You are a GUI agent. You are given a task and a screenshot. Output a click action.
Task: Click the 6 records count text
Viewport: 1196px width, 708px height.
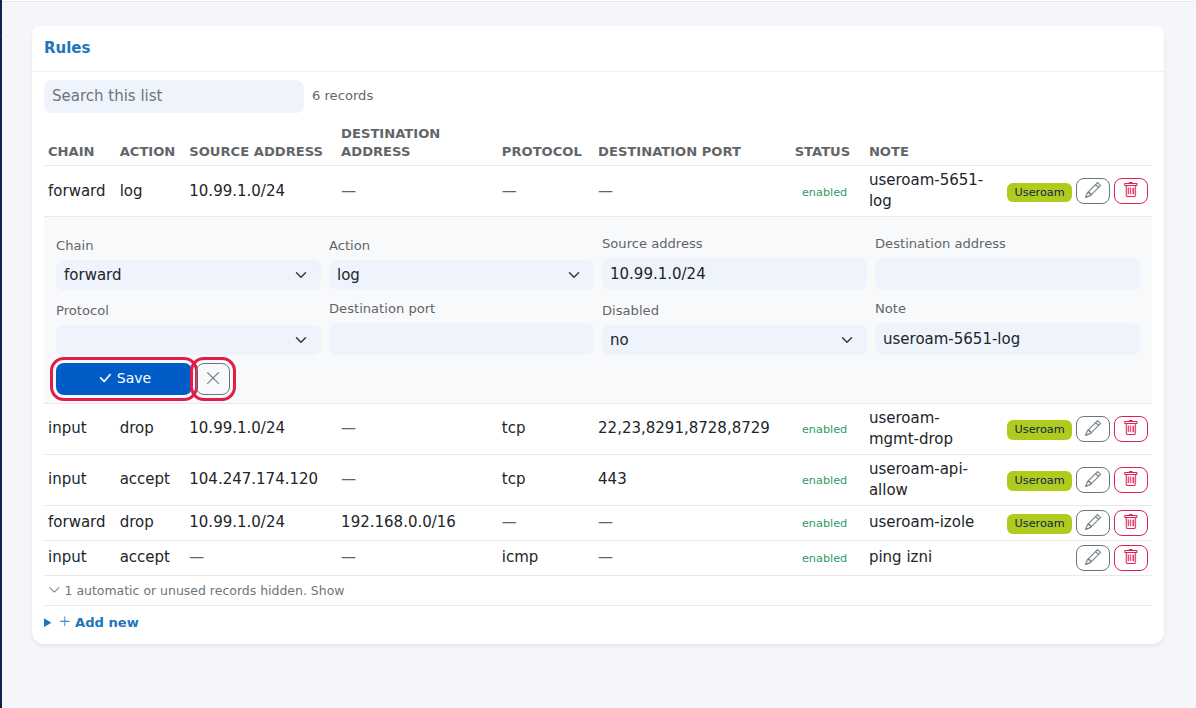(342, 95)
